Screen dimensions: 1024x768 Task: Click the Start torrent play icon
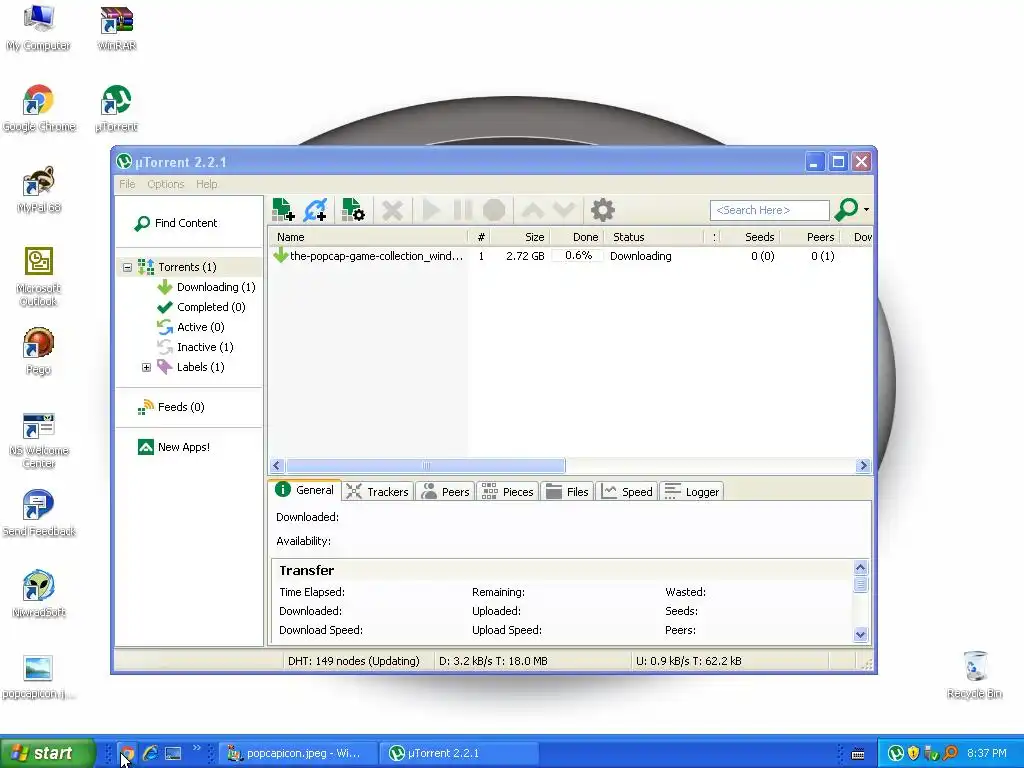[x=430, y=210]
